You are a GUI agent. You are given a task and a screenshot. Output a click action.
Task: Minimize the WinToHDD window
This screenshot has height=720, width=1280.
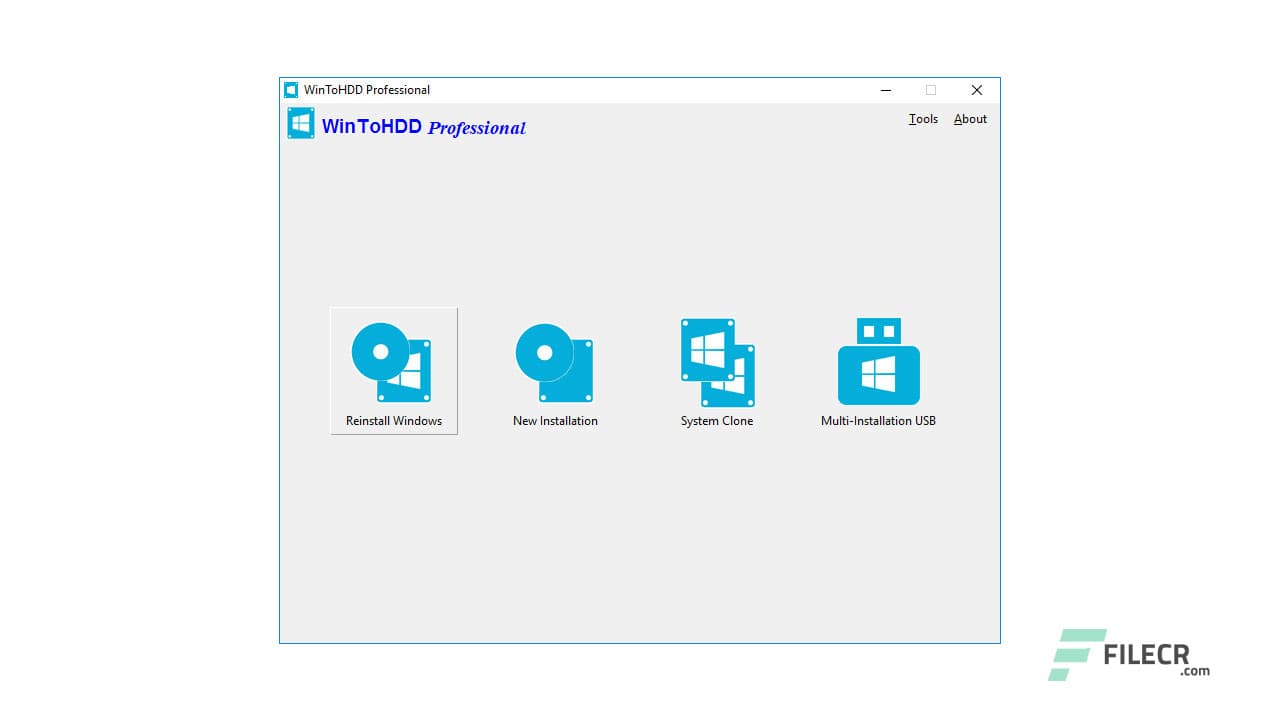(x=885, y=90)
